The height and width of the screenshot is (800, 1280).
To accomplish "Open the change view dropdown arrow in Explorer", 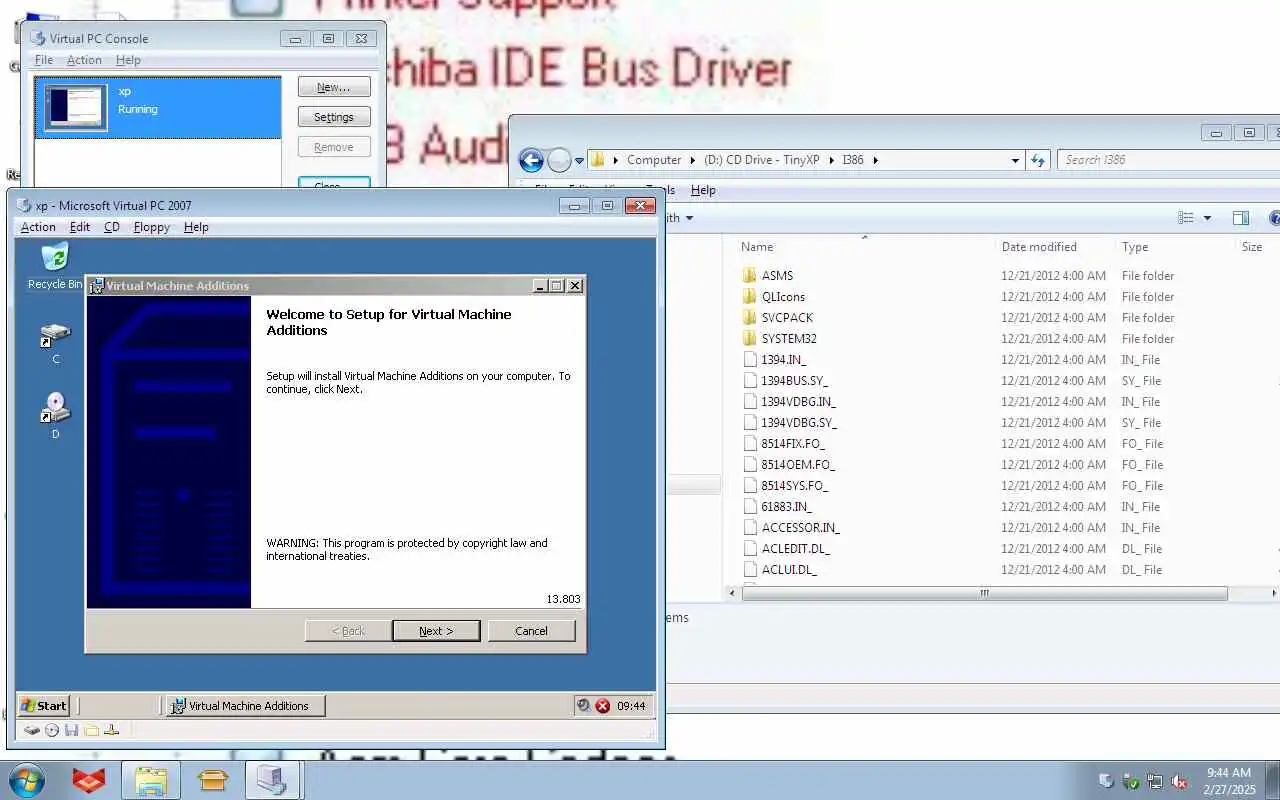I will pos(1207,218).
